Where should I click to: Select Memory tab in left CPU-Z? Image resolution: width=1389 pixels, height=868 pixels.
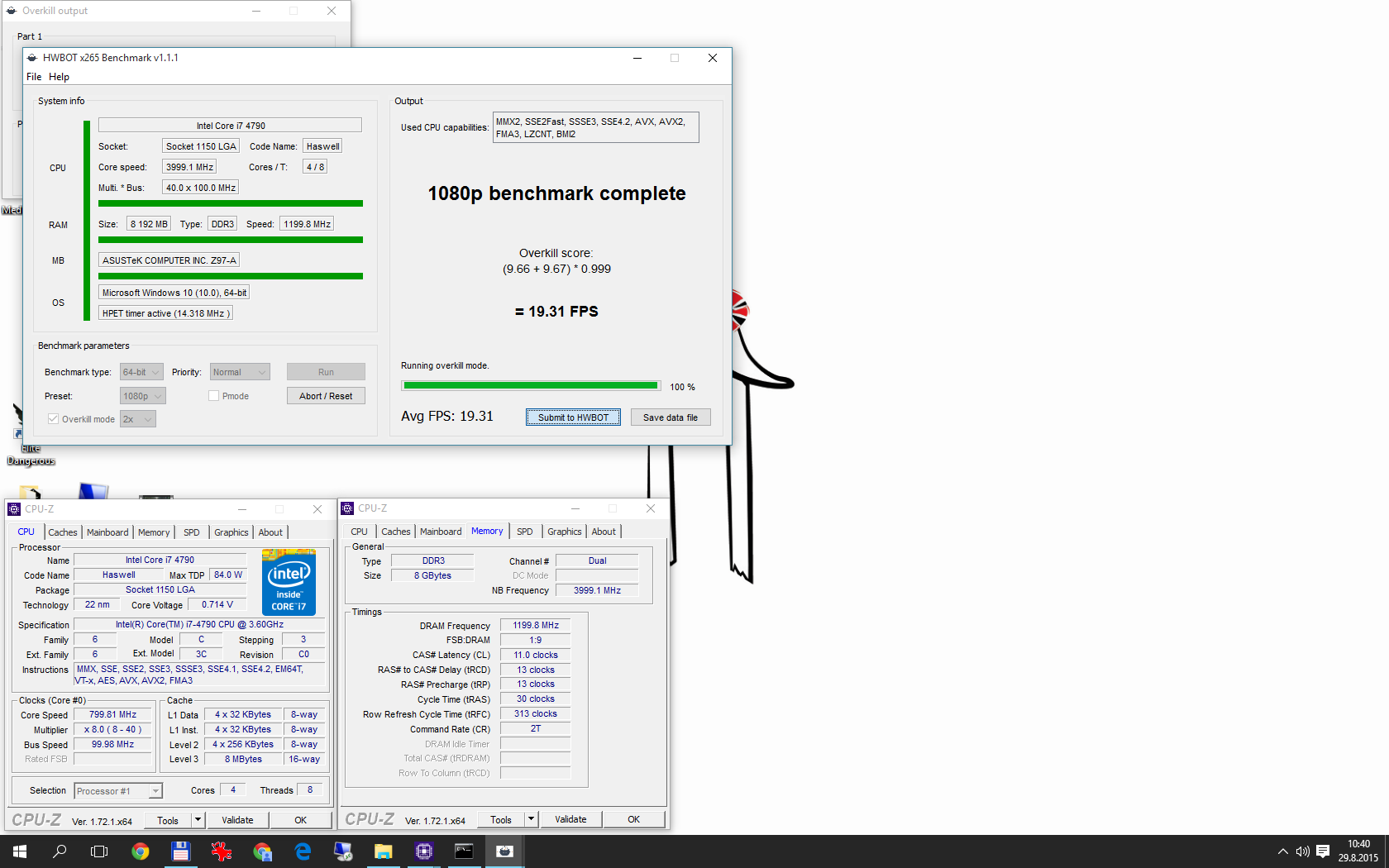click(x=154, y=532)
